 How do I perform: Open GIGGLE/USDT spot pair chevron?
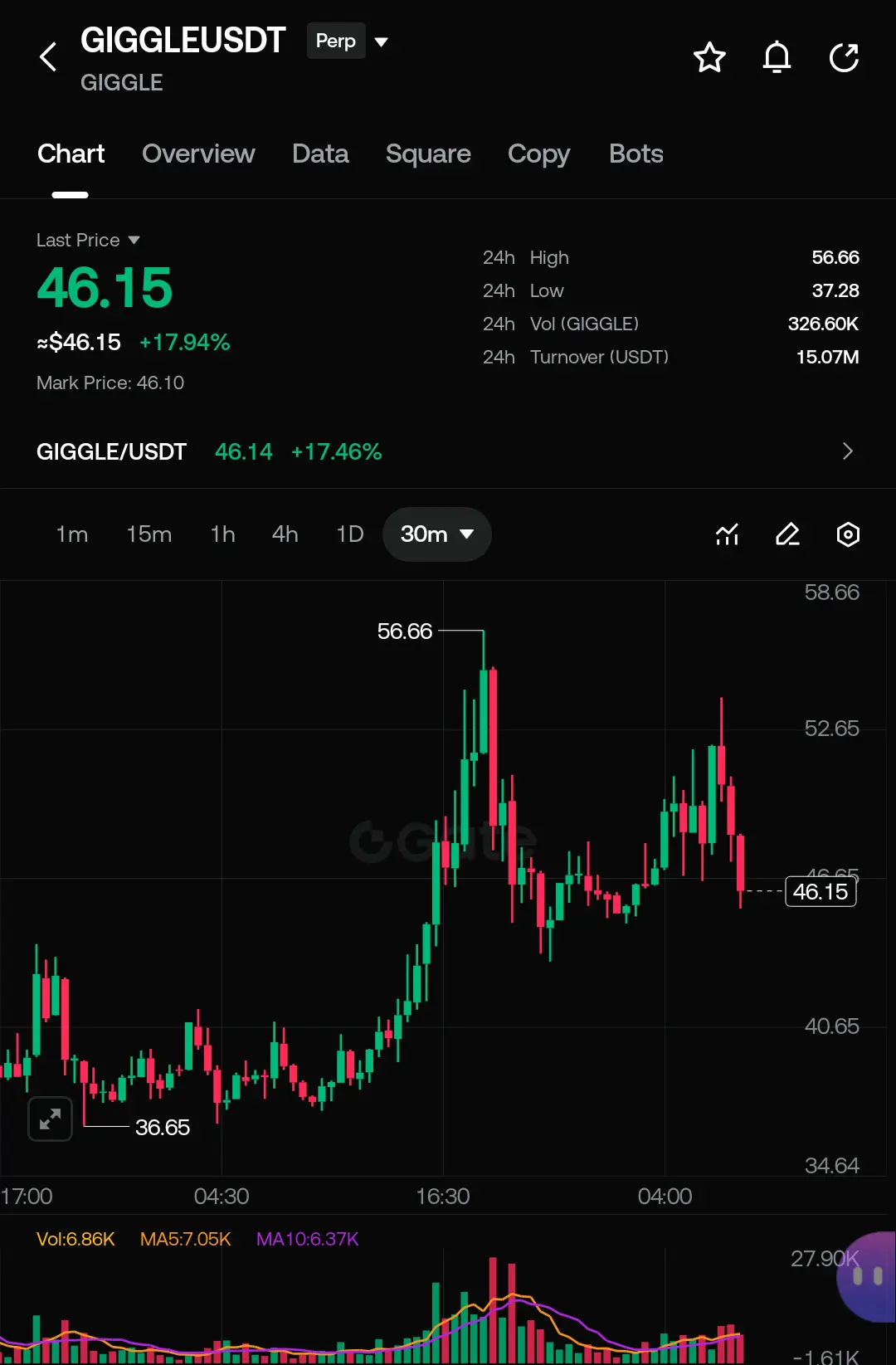[x=847, y=451]
